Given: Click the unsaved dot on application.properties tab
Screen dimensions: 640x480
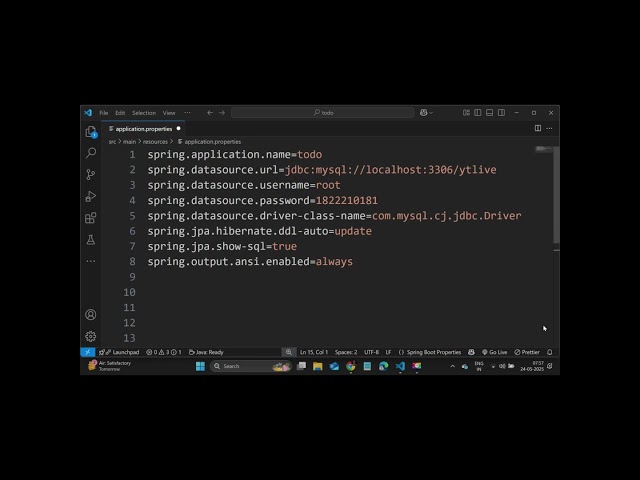Looking at the screenshot, I should [178, 129].
